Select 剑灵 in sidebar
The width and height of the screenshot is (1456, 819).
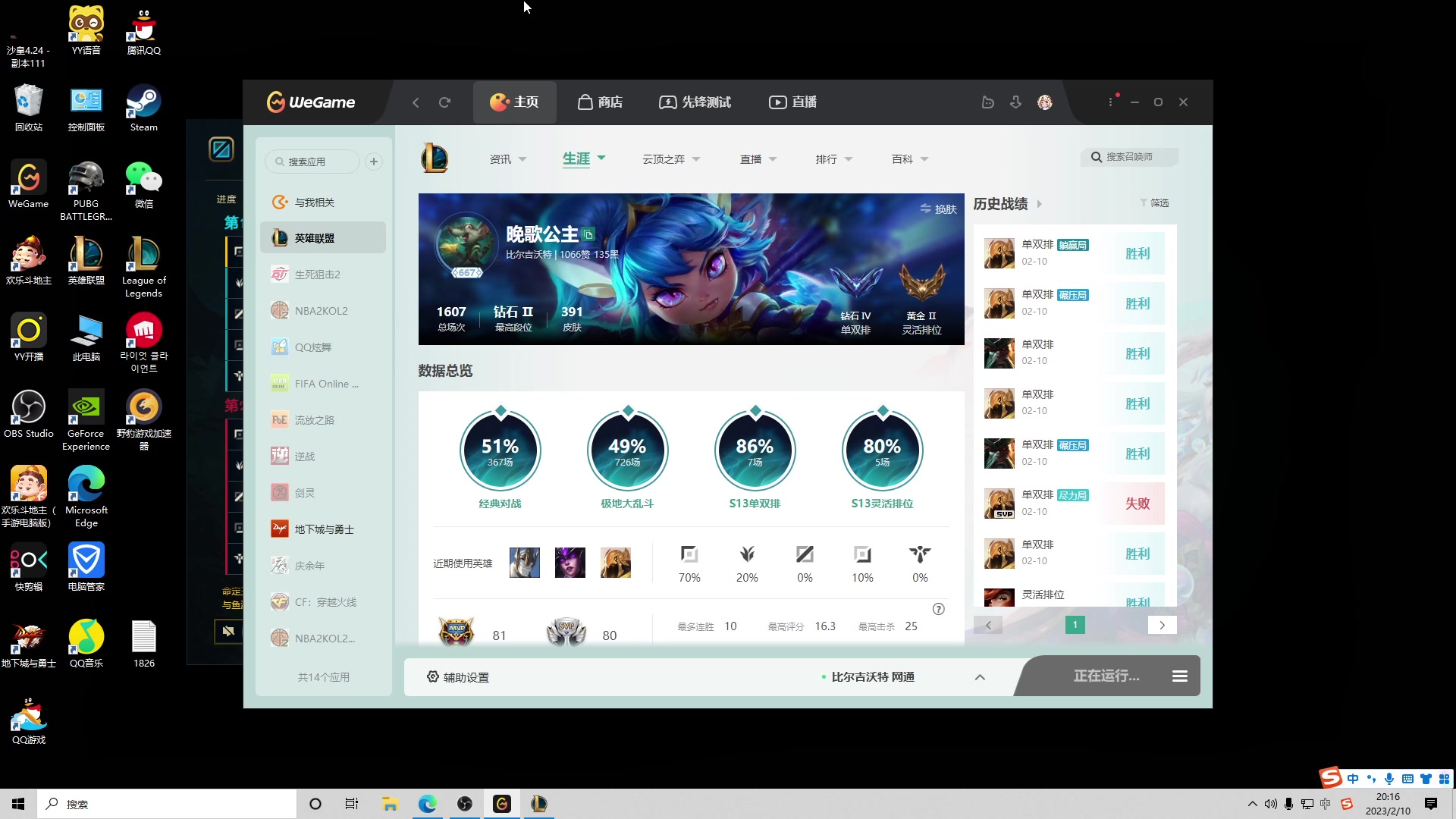(323, 493)
